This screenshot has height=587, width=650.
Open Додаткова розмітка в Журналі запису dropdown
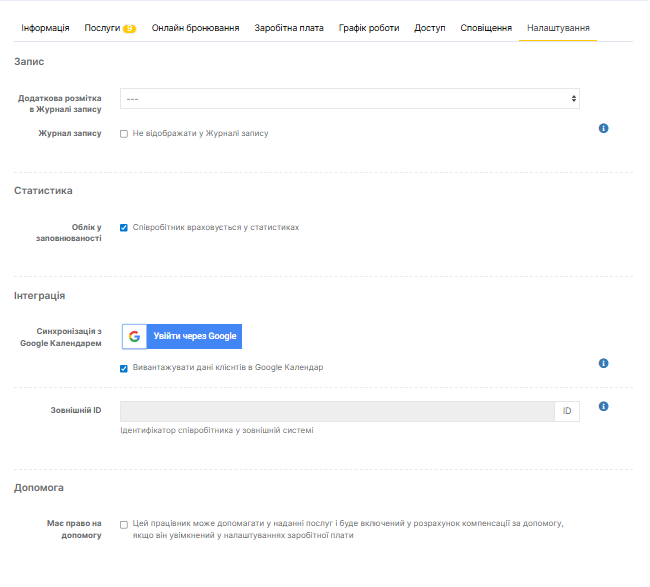(350, 98)
